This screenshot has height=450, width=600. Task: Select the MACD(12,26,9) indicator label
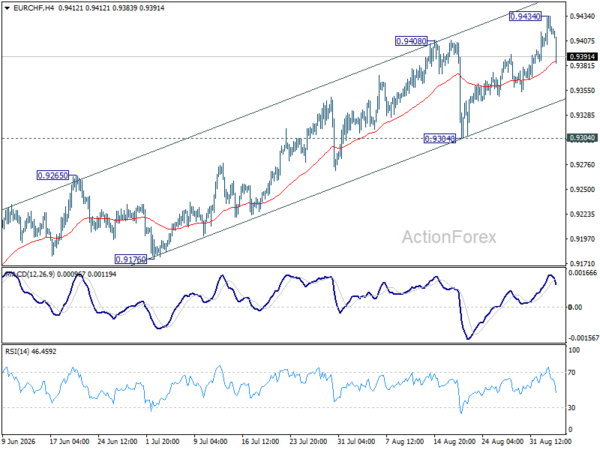coord(29,274)
